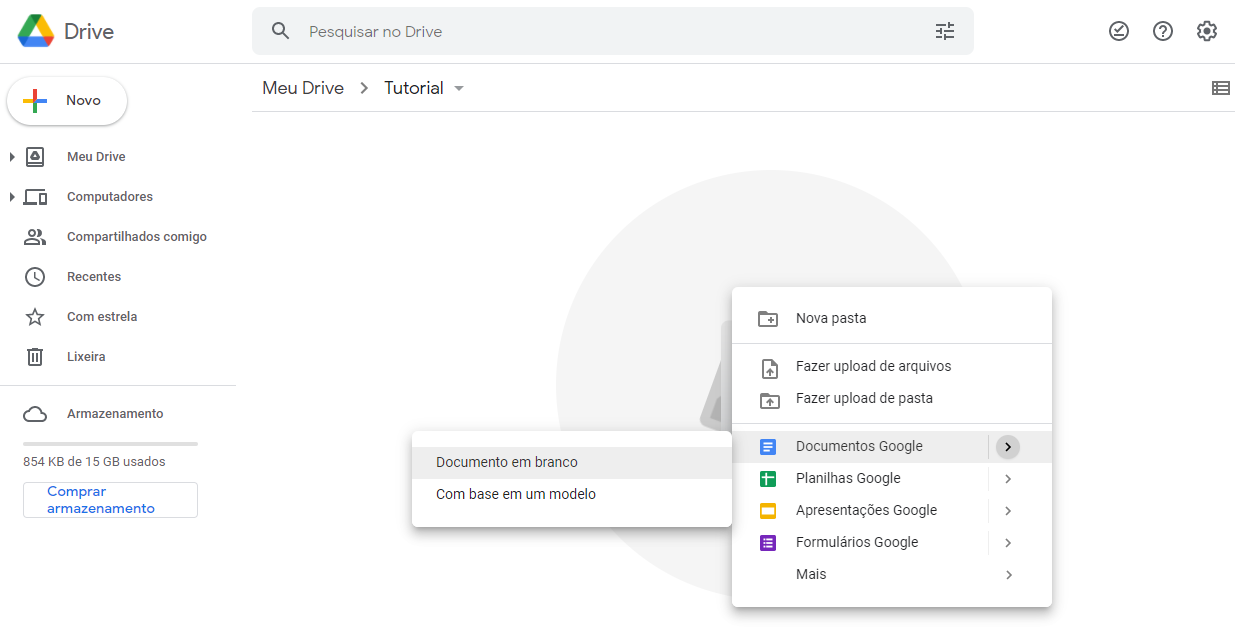
Task: Select Nova pasta menu entry
Action: point(892,319)
